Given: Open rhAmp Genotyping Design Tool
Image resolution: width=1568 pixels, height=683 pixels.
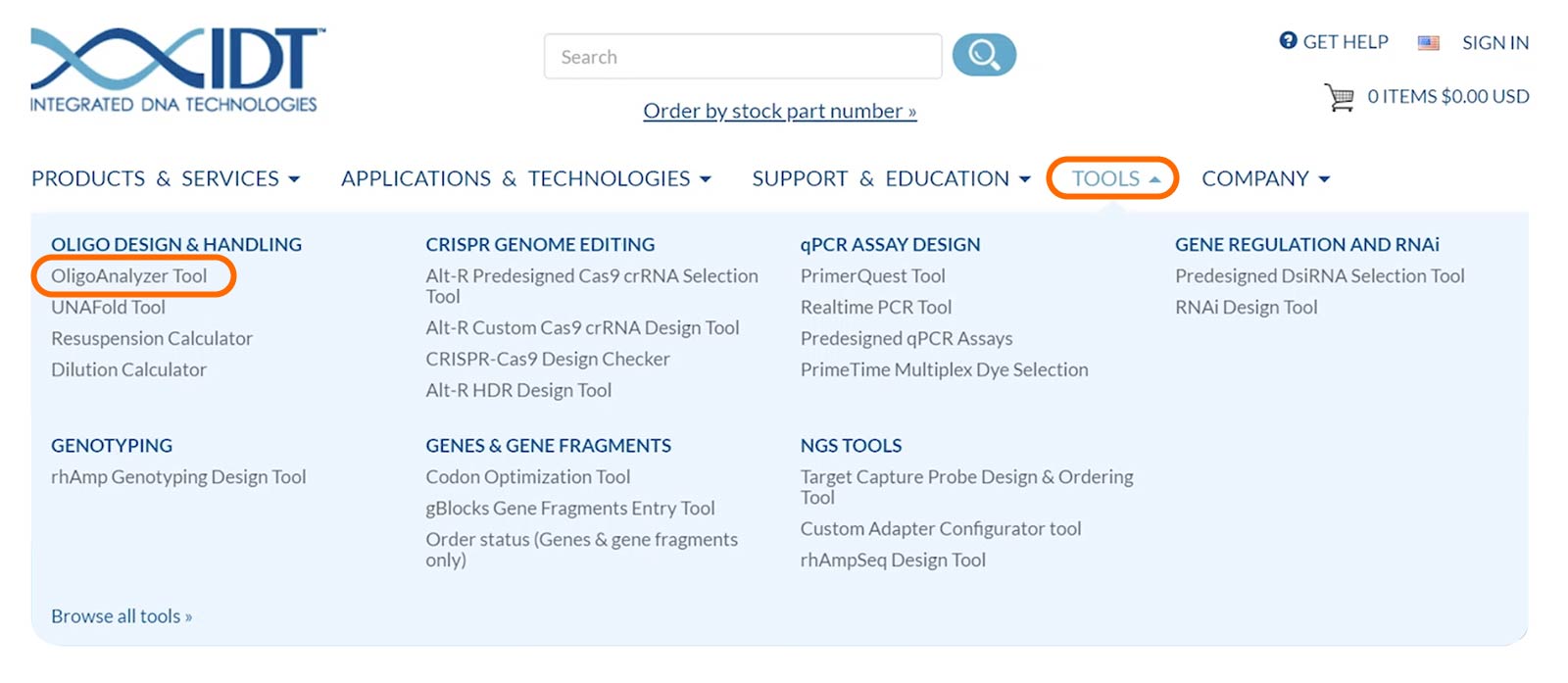Looking at the screenshot, I should (x=178, y=476).
